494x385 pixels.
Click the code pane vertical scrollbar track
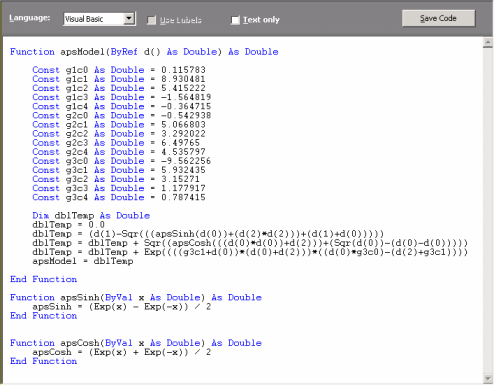click(488, 211)
